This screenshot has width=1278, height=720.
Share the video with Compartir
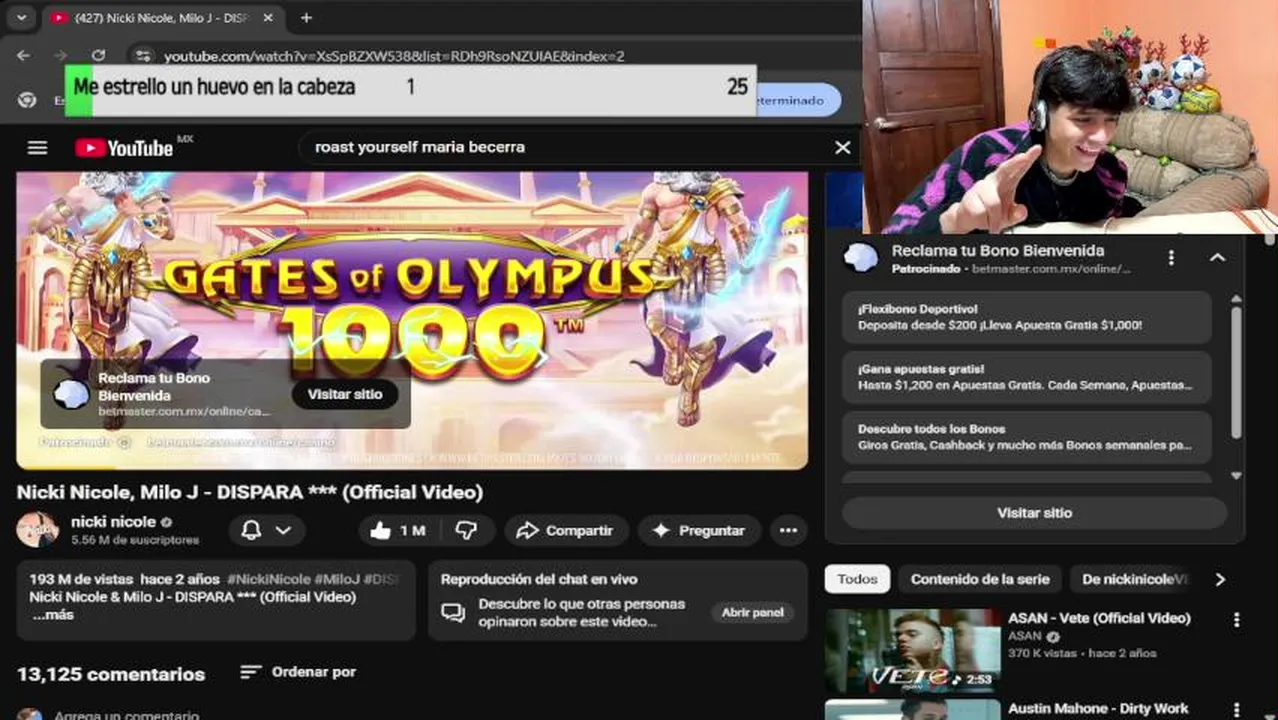pyautogui.click(x=565, y=530)
